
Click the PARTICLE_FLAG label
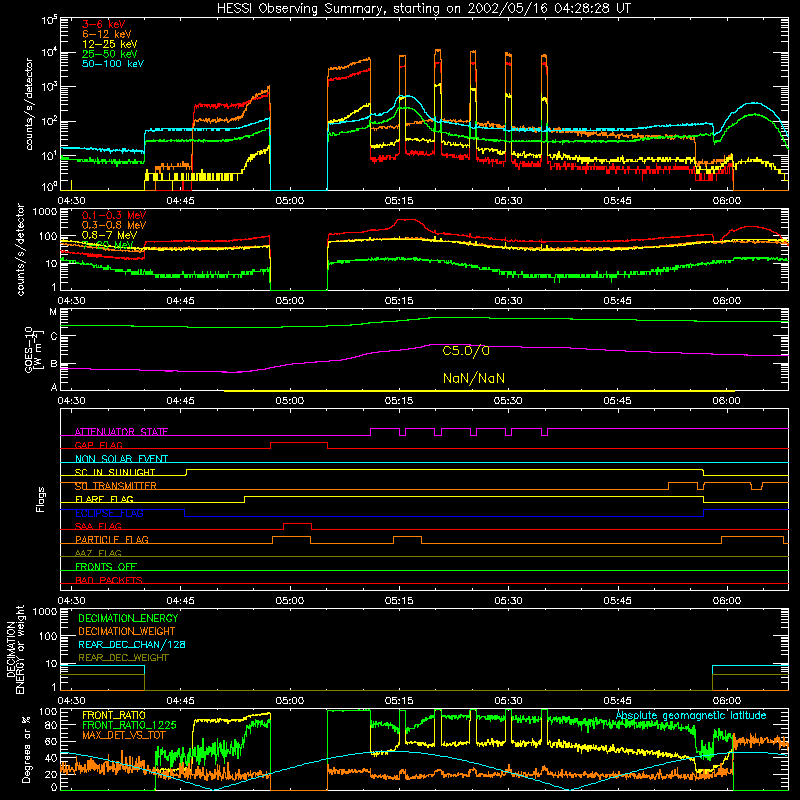tap(112, 540)
